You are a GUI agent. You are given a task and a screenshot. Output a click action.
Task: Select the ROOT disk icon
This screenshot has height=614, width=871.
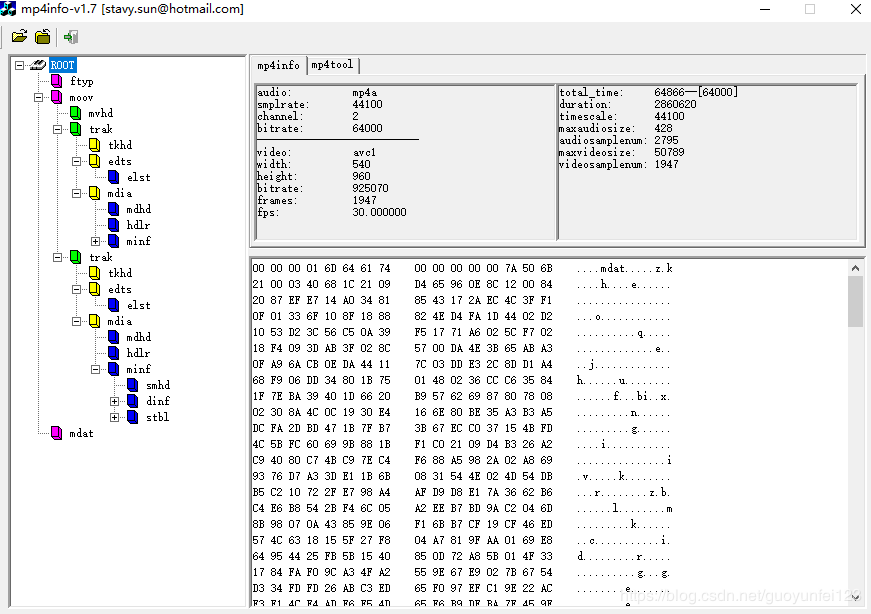pyautogui.click(x=38, y=65)
